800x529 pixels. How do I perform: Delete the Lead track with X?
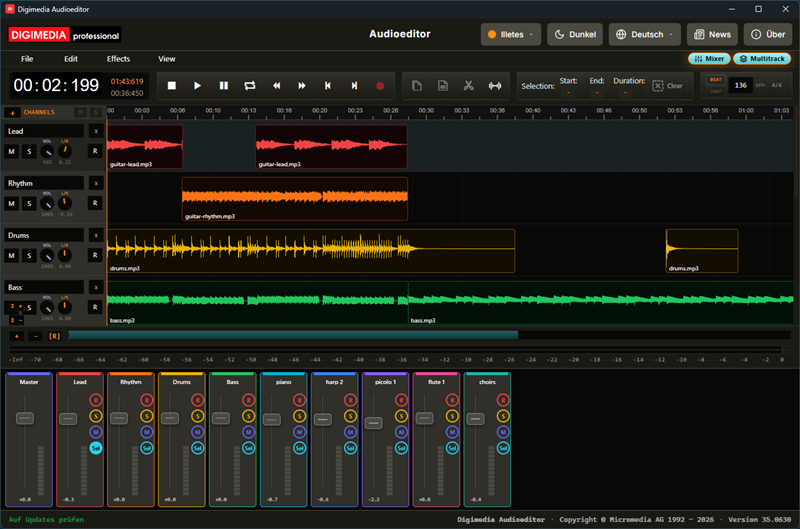click(96, 131)
